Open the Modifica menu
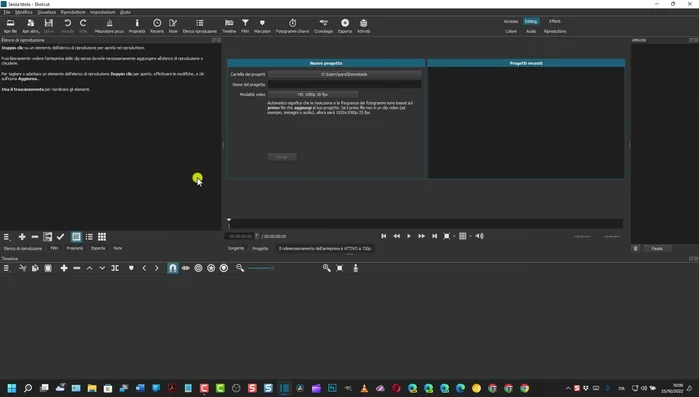The image size is (699, 397). click(x=24, y=12)
